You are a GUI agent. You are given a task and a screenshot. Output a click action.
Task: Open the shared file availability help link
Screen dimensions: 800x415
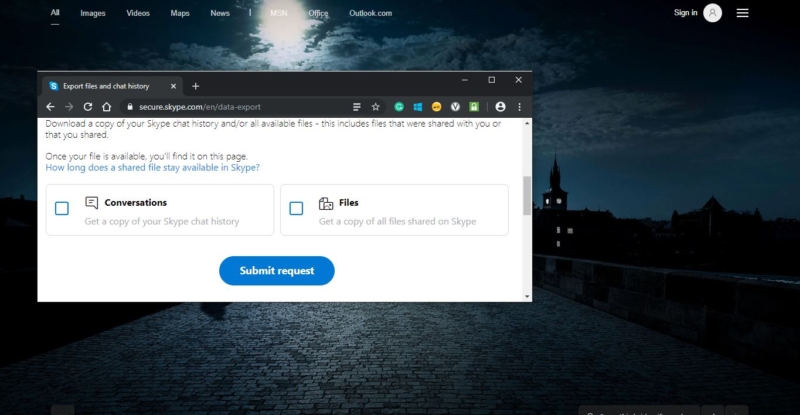[x=153, y=167]
